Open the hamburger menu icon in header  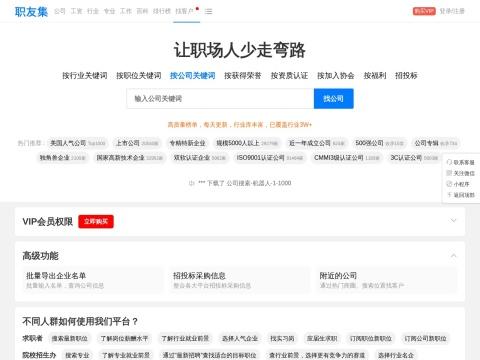[209, 11]
